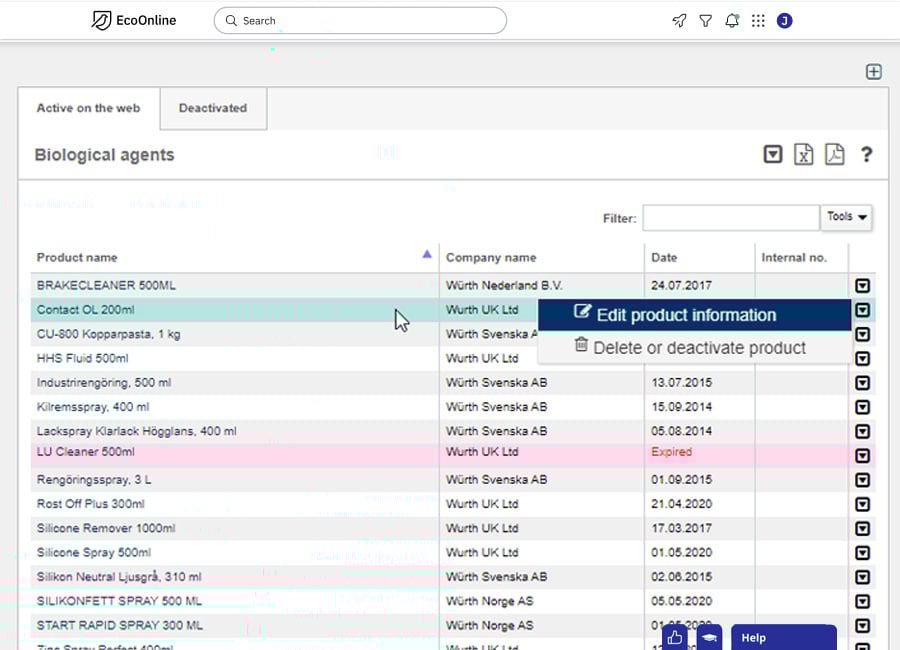900x650 pixels.
Task: Click the add plus icon below header
Action: (874, 72)
